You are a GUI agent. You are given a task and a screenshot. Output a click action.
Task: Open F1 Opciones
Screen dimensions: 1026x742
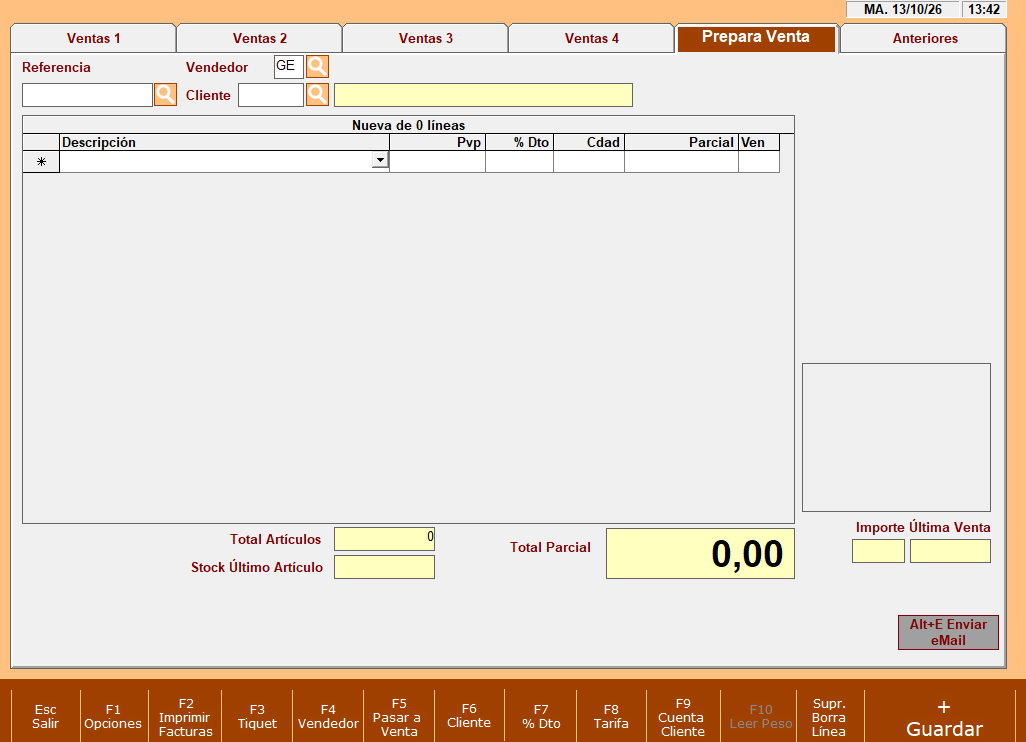click(113, 716)
